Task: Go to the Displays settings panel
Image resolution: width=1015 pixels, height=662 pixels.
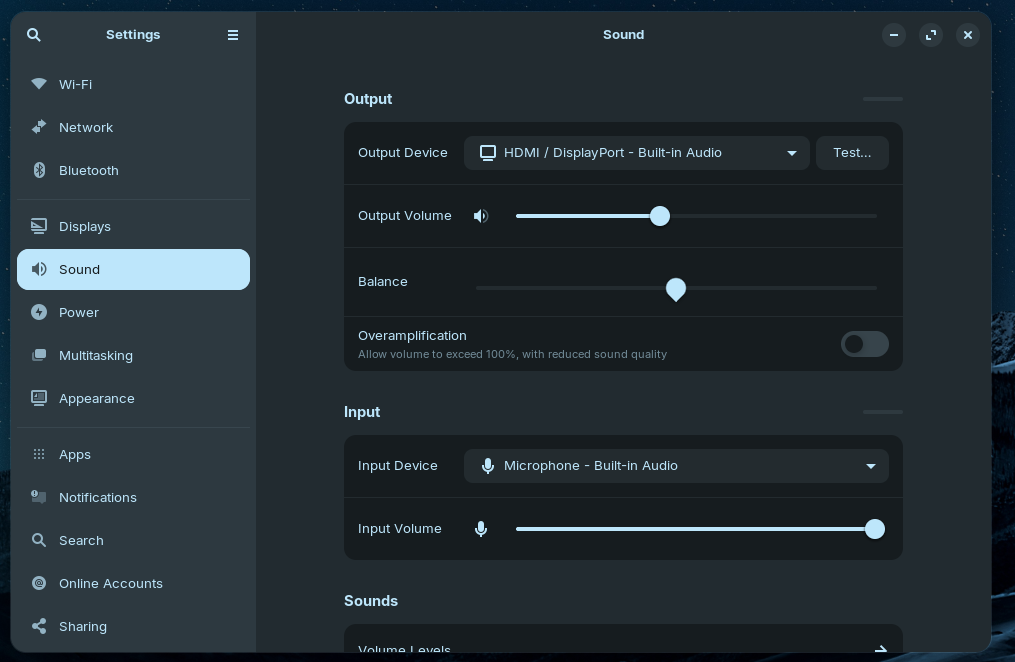Action: (85, 226)
